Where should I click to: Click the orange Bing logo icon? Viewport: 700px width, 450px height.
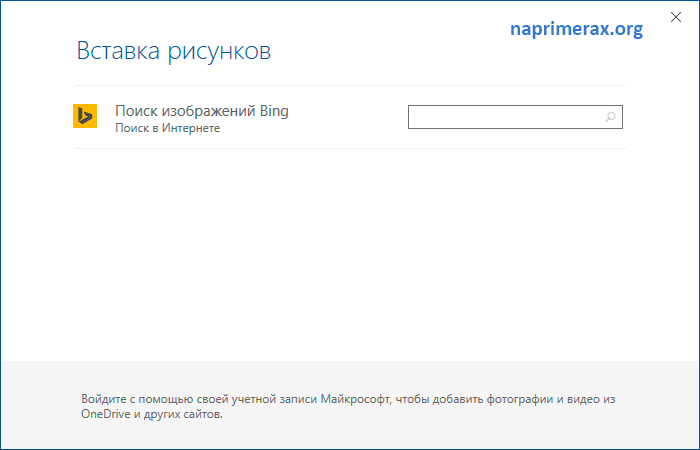click(x=85, y=116)
